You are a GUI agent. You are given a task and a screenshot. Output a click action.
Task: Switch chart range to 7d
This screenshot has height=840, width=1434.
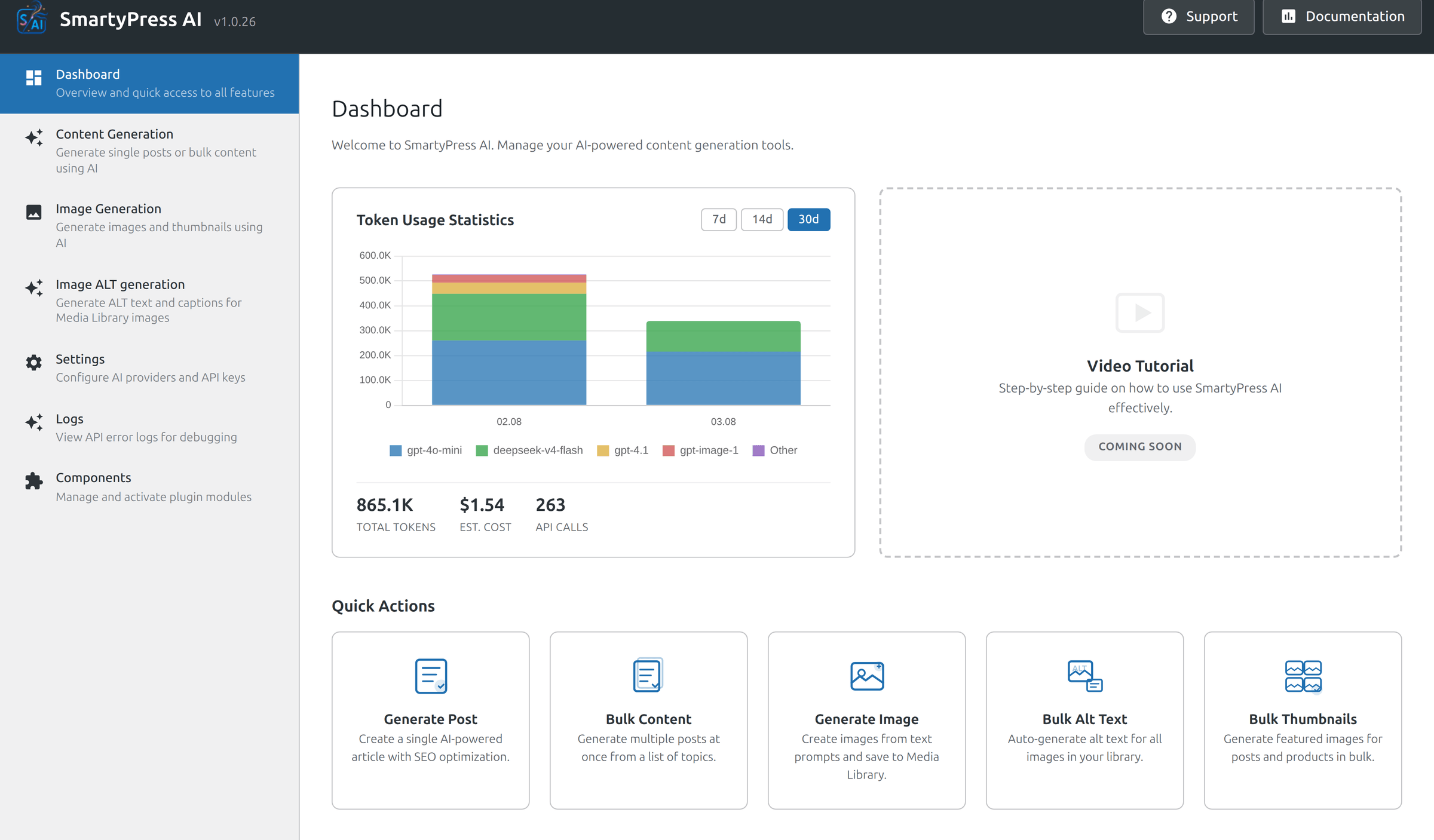(x=719, y=219)
